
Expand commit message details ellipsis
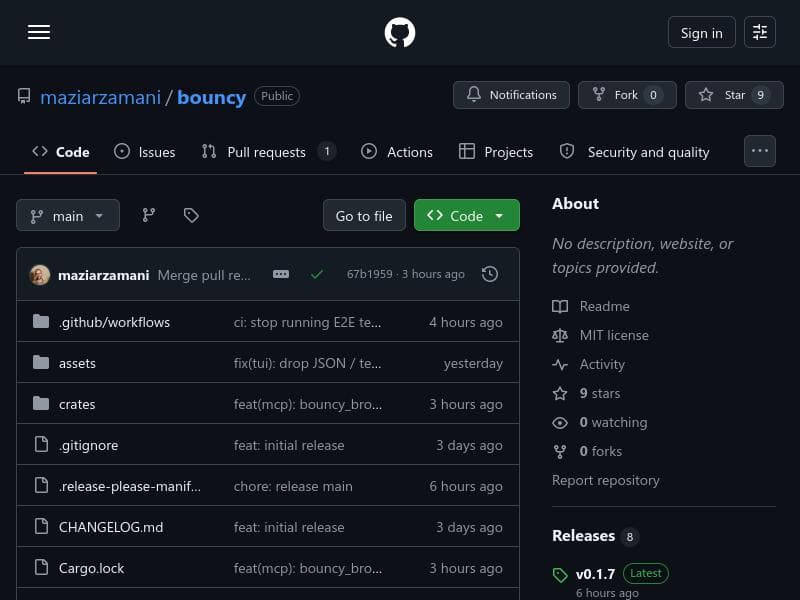(281, 274)
